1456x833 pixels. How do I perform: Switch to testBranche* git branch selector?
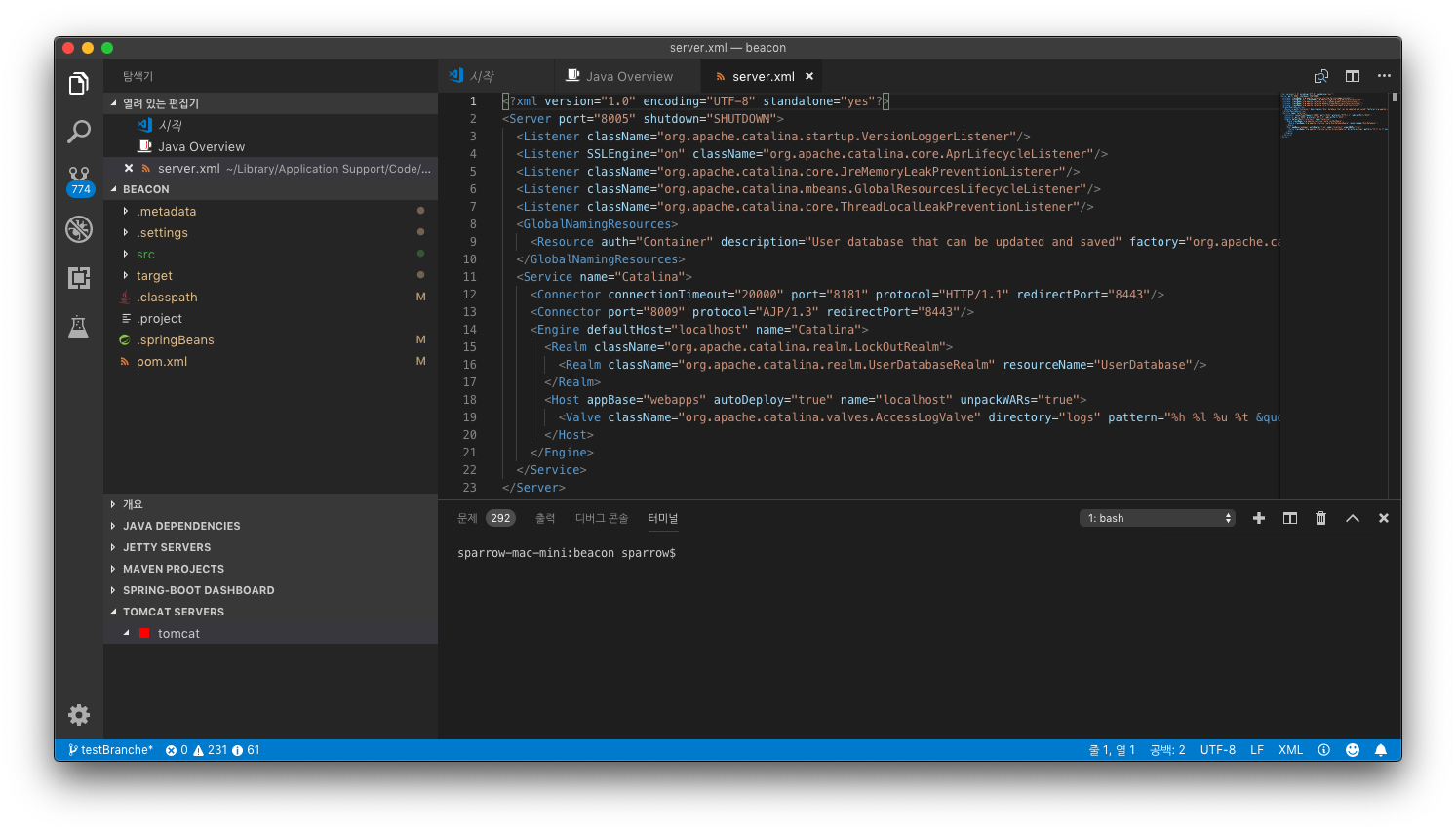(111, 750)
